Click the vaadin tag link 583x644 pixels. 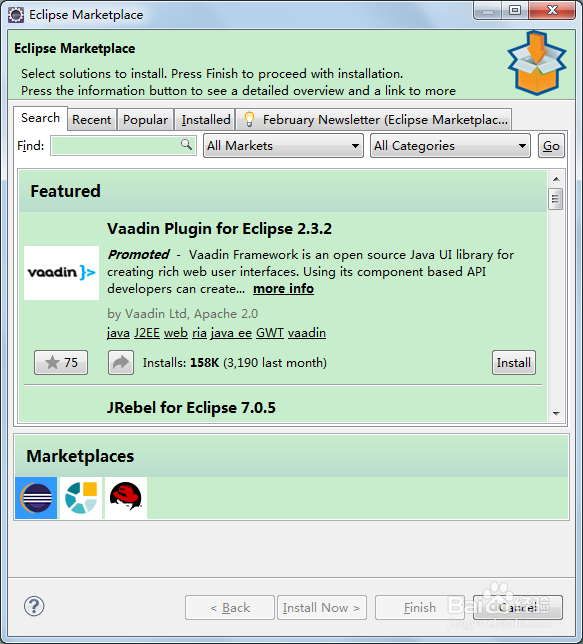point(307,333)
